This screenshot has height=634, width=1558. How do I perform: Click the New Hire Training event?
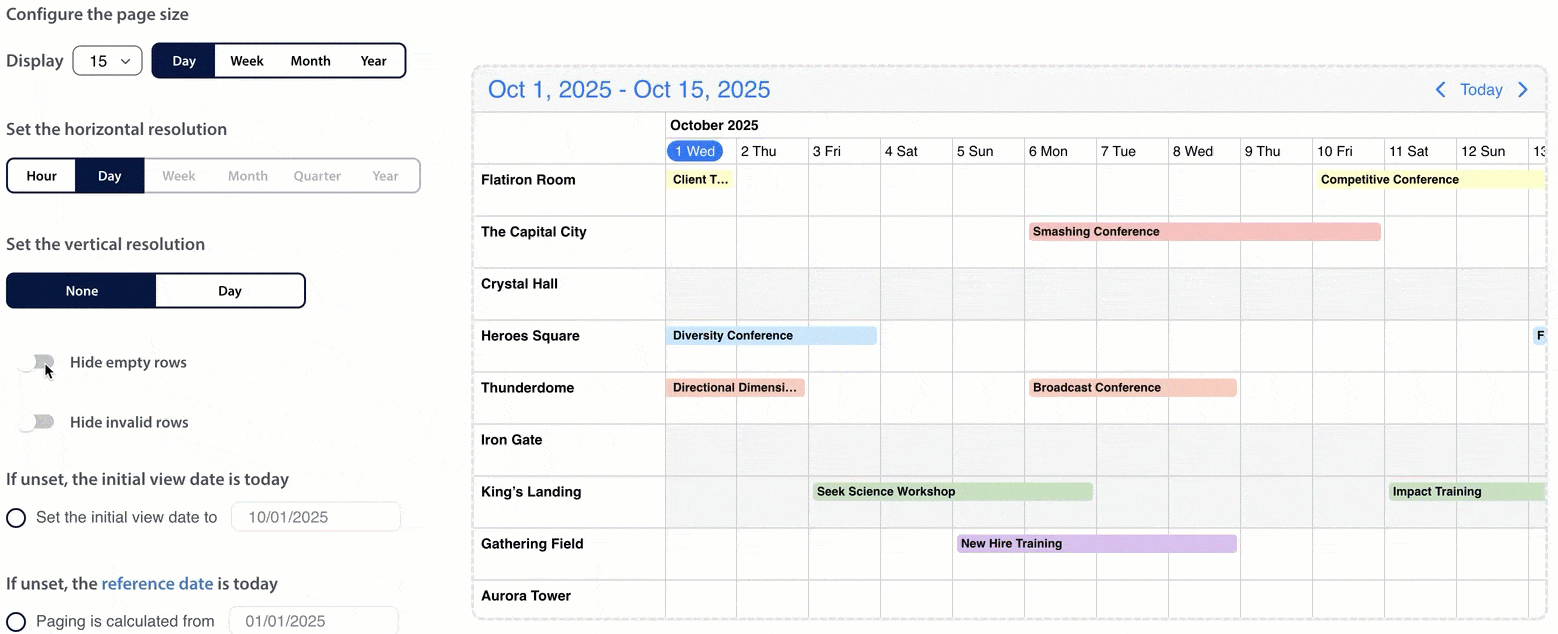pyautogui.click(x=1096, y=544)
